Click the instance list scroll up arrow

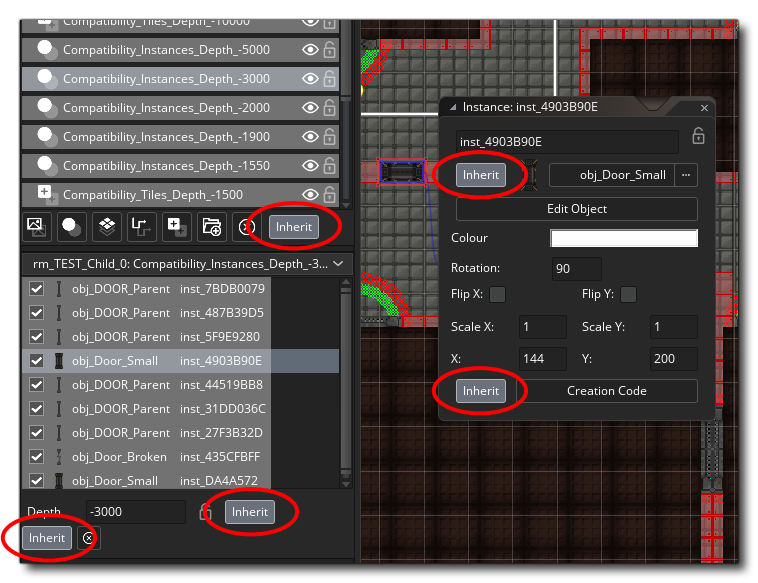point(346,282)
